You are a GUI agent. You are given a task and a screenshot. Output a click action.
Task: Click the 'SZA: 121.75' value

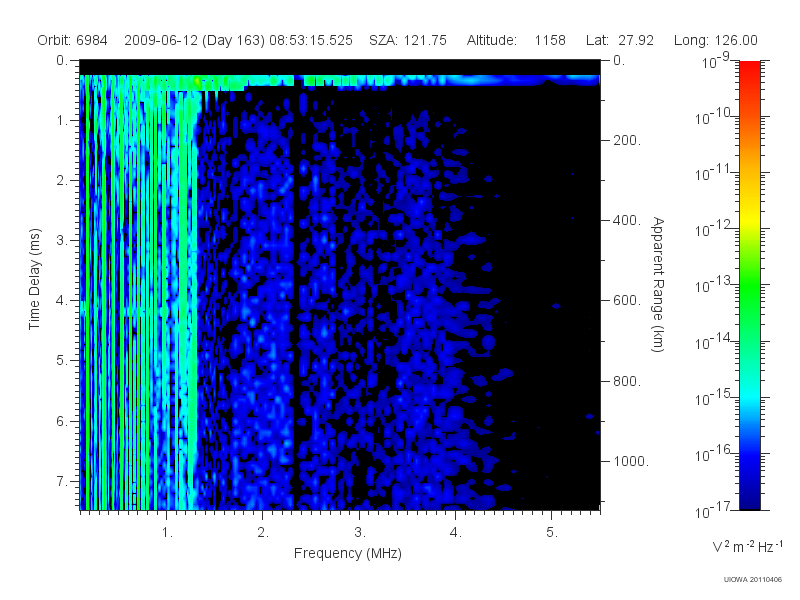coord(408,40)
